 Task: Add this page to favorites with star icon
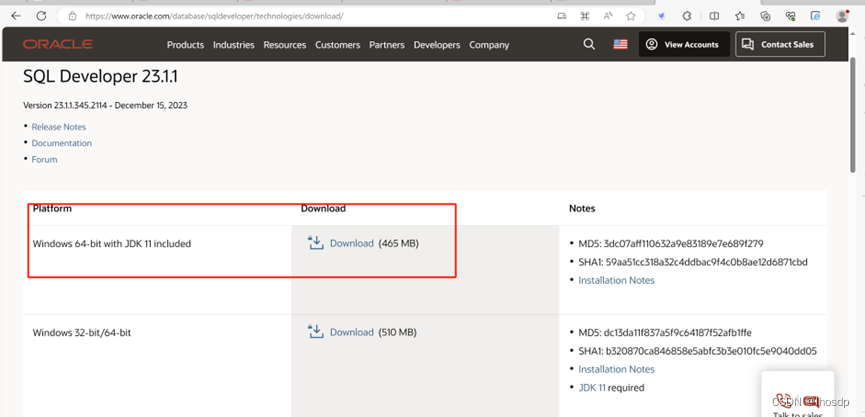pyautogui.click(x=631, y=16)
